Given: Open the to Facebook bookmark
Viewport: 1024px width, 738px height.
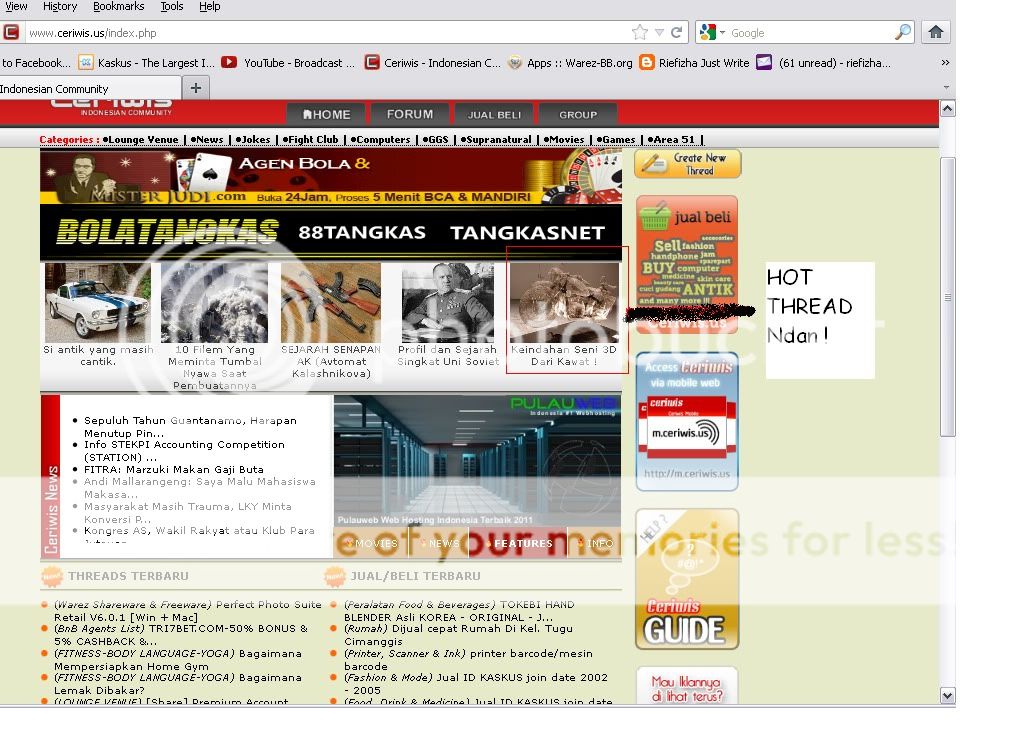Looking at the screenshot, I should pos(35,63).
